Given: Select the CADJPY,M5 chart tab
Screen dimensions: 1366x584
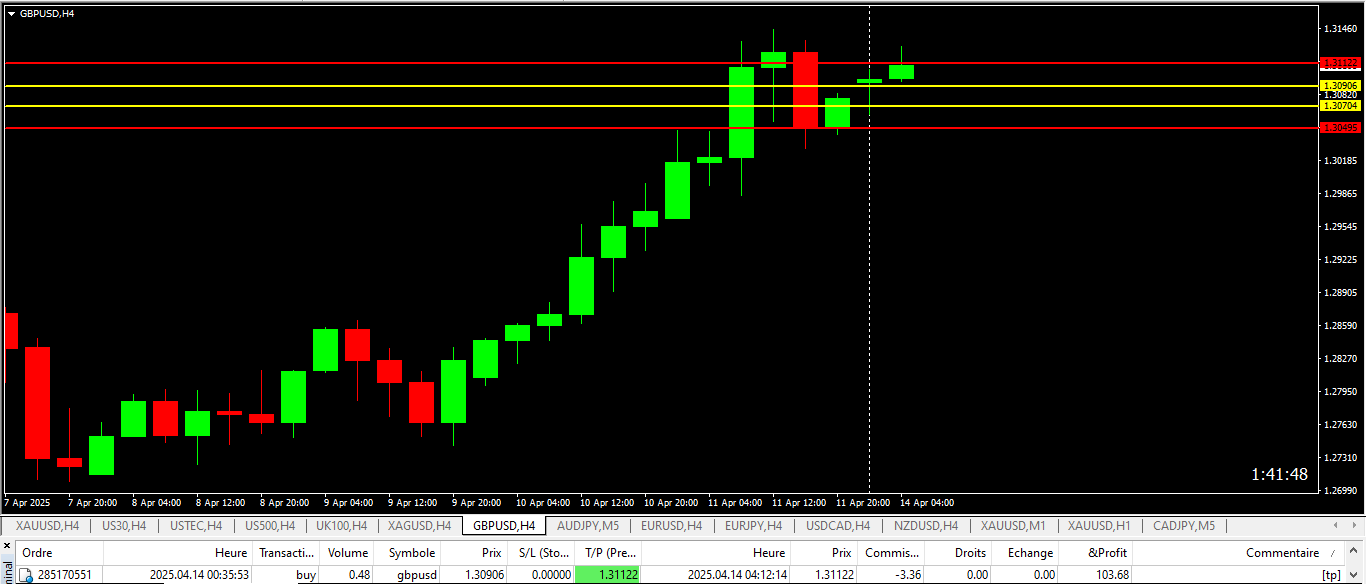Looking at the screenshot, I should (1184, 526).
